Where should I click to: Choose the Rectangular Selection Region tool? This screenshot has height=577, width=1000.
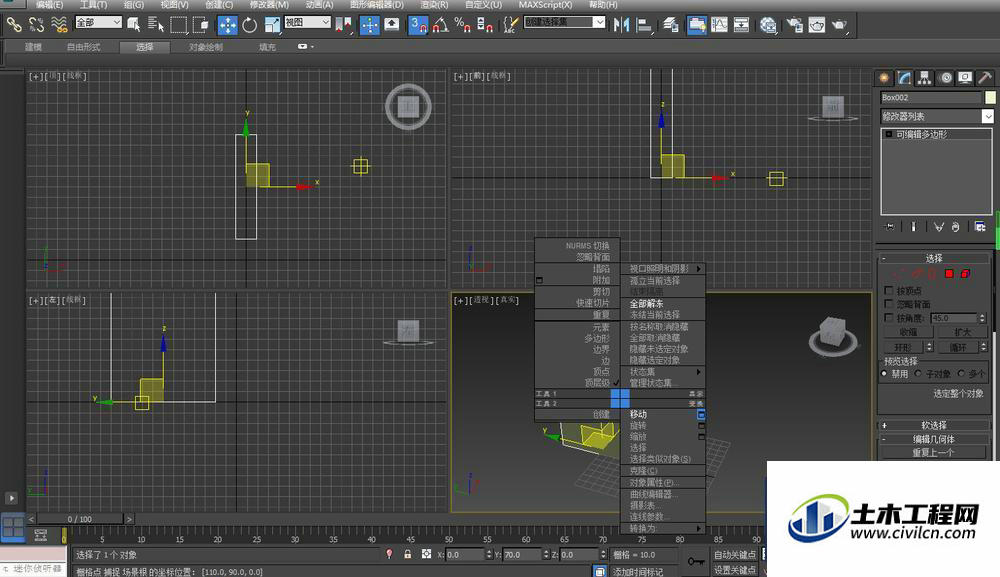[179, 25]
